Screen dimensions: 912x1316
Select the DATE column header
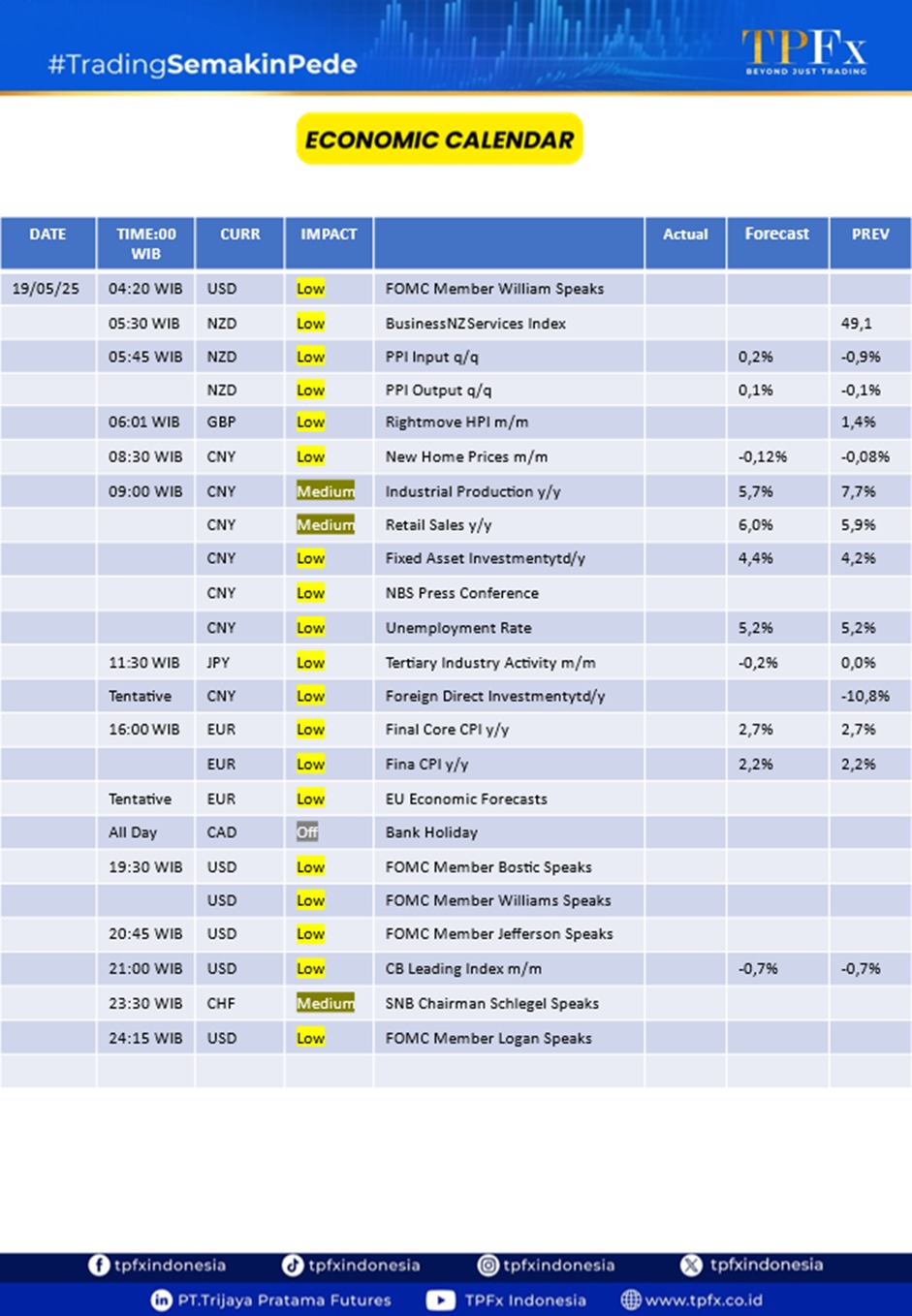pyautogui.click(x=47, y=235)
